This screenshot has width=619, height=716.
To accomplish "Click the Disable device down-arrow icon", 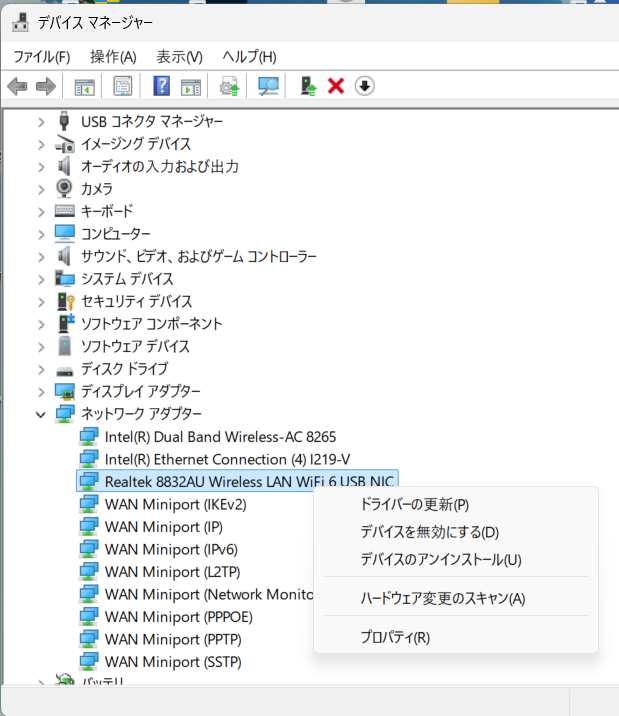I will pos(364,86).
